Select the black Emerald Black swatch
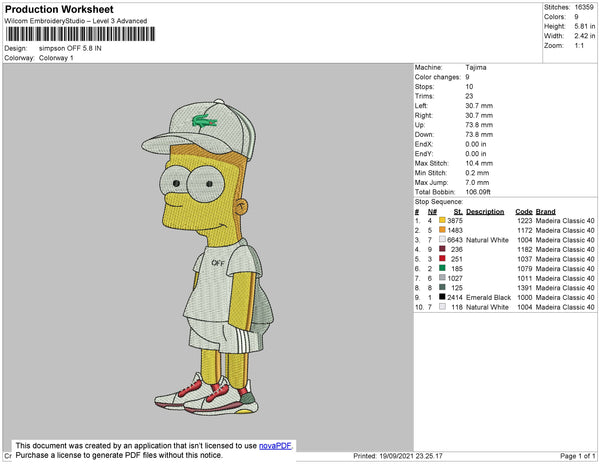 (442, 297)
